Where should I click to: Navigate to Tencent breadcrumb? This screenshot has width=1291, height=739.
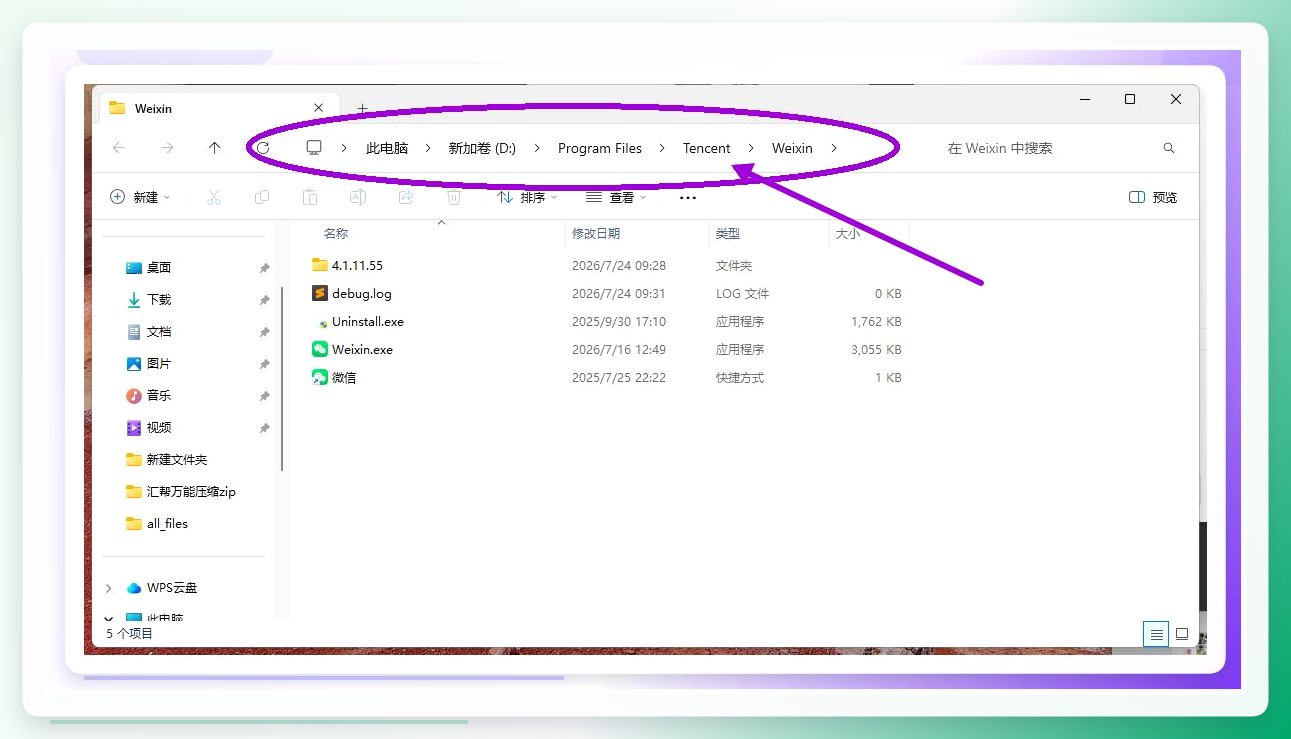coord(707,148)
